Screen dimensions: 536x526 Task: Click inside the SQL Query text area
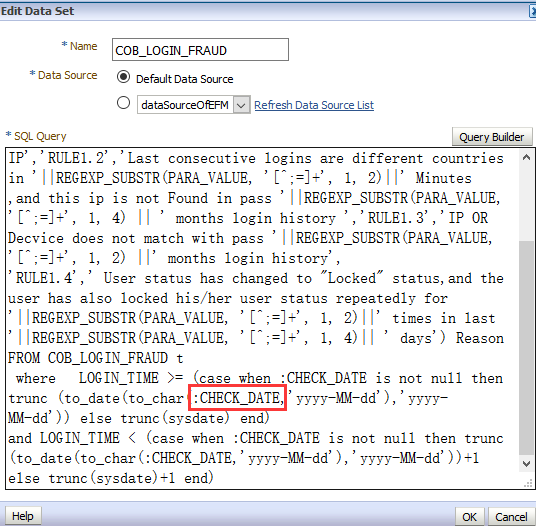tap(263, 318)
